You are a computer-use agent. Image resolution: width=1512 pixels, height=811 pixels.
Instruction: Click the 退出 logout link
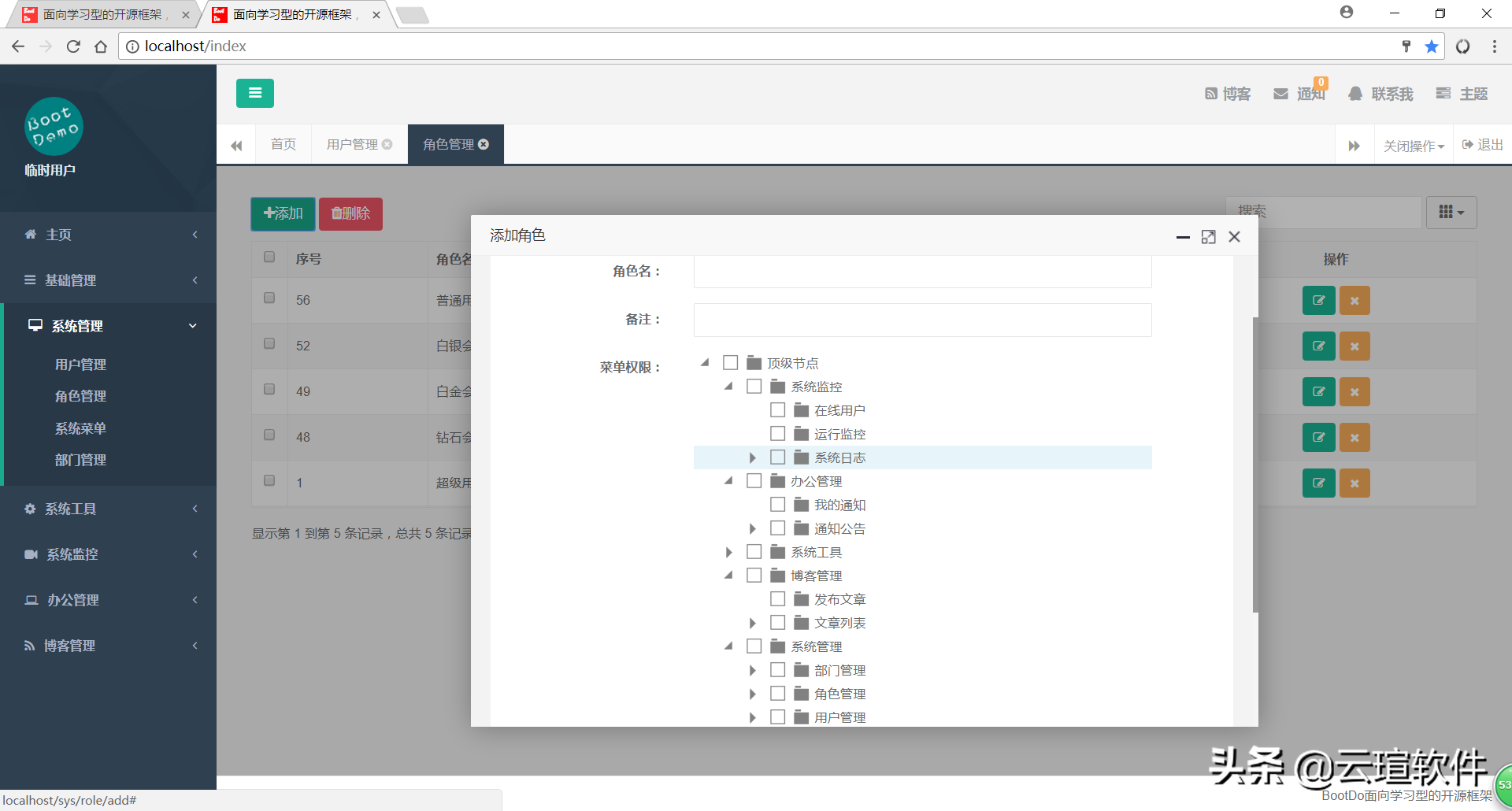[x=1483, y=145]
